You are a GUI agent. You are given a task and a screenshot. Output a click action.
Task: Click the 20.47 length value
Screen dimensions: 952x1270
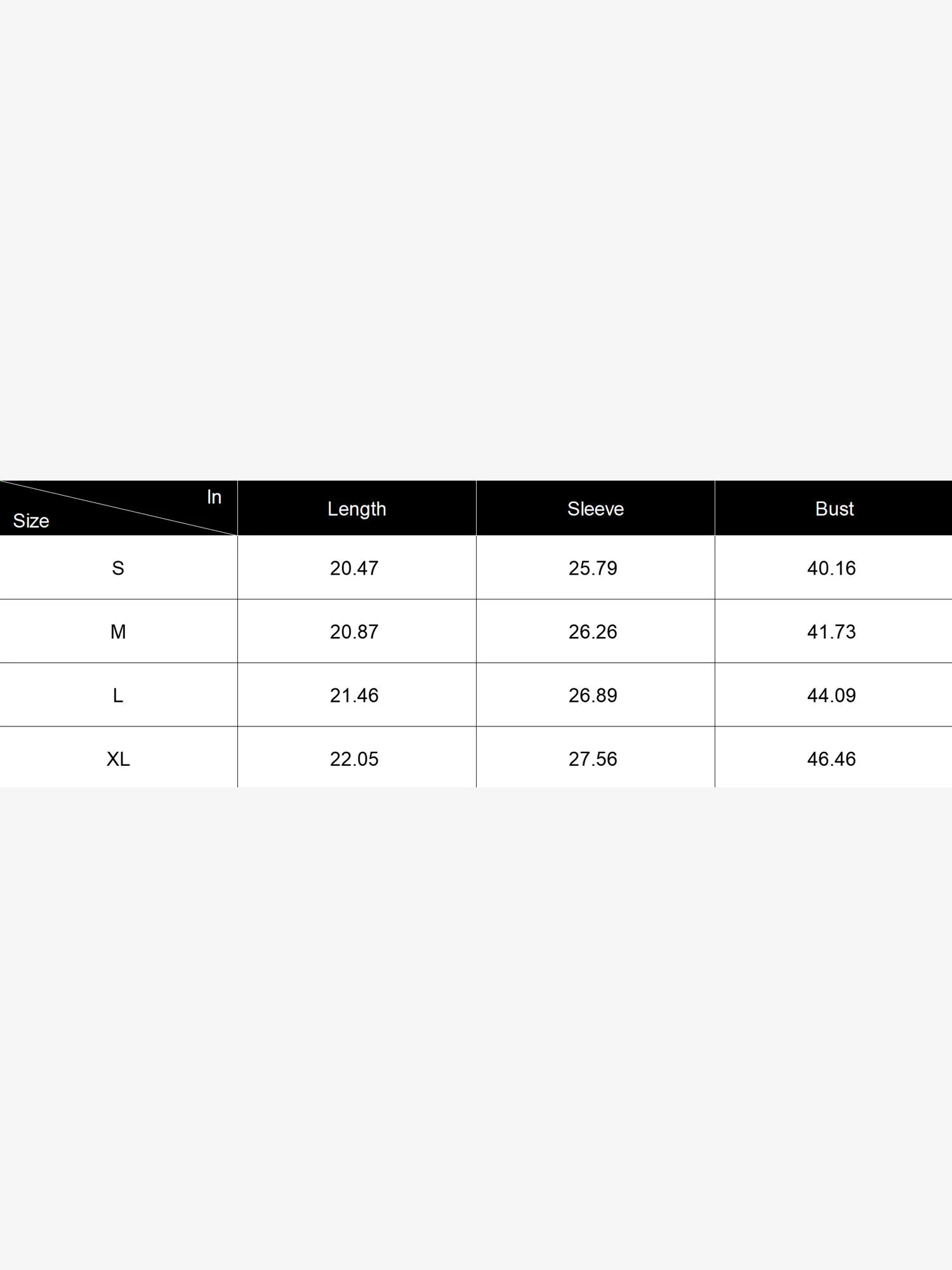(x=354, y=568)
